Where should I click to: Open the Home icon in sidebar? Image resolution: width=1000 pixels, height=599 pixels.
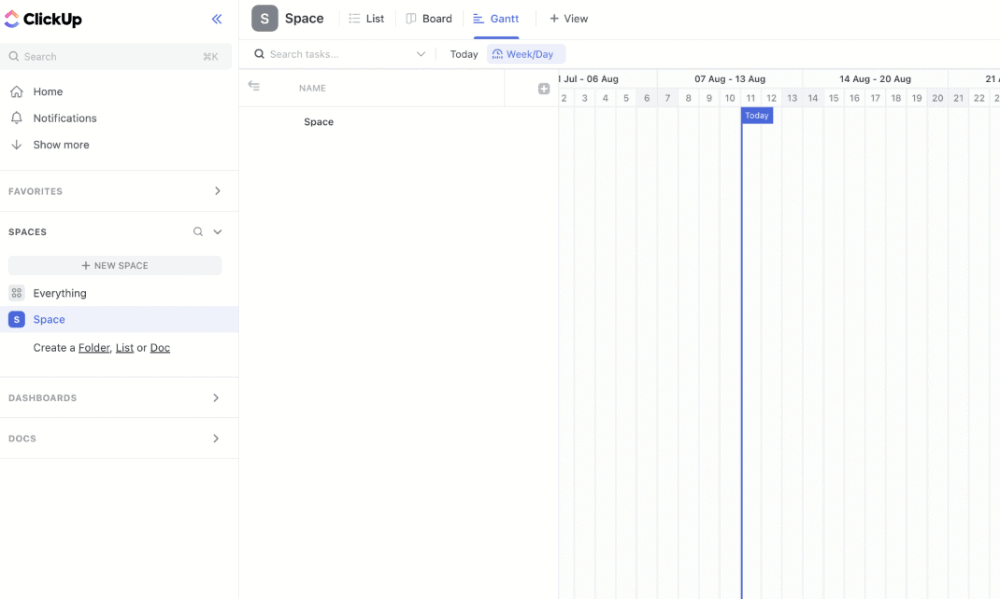[17, 92]
